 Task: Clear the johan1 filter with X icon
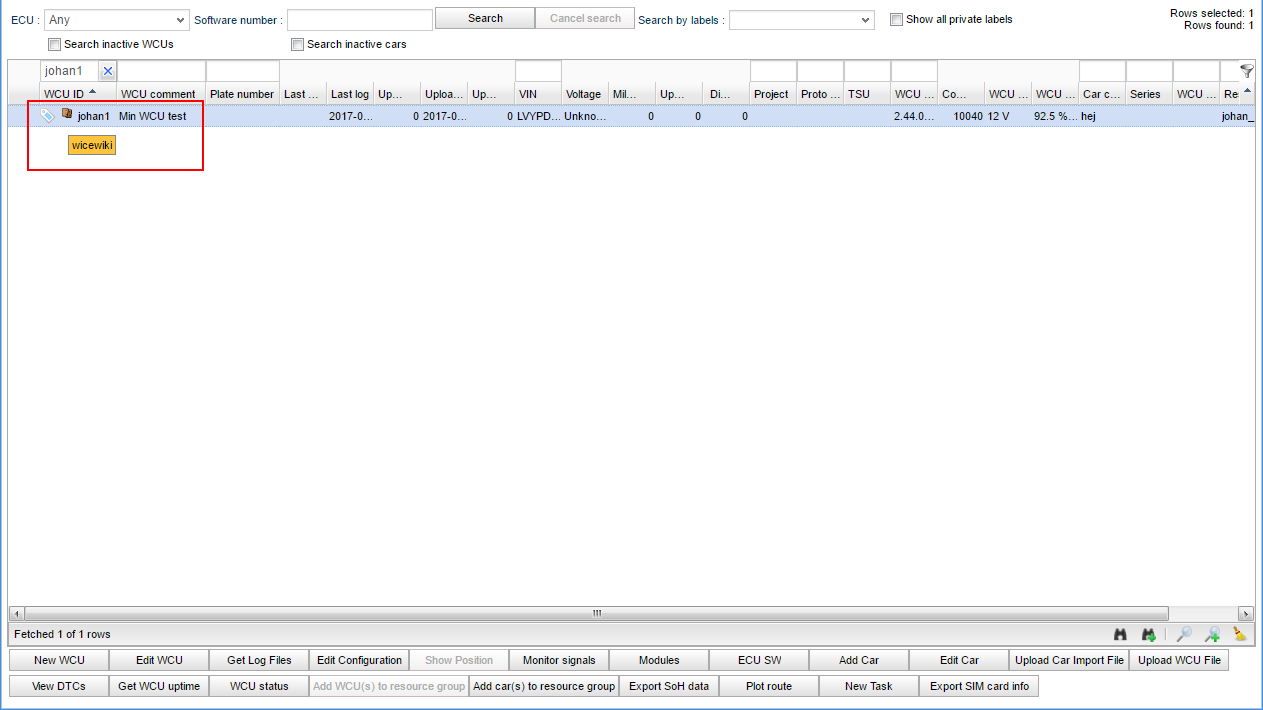pos(108,71)
